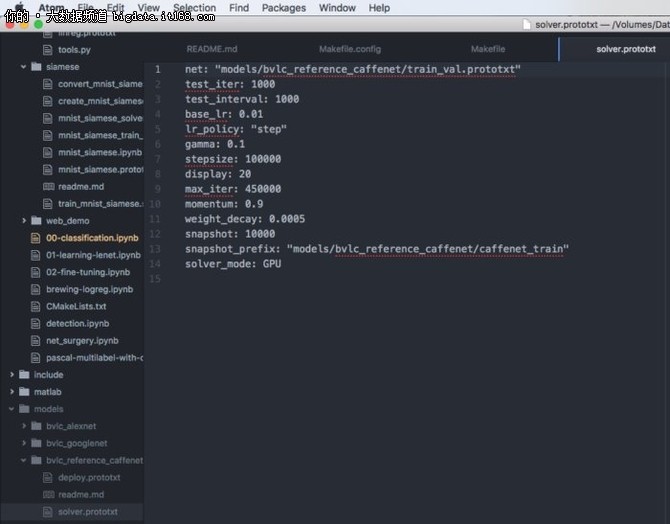Open the Packages menu

[x=284, y=8]
